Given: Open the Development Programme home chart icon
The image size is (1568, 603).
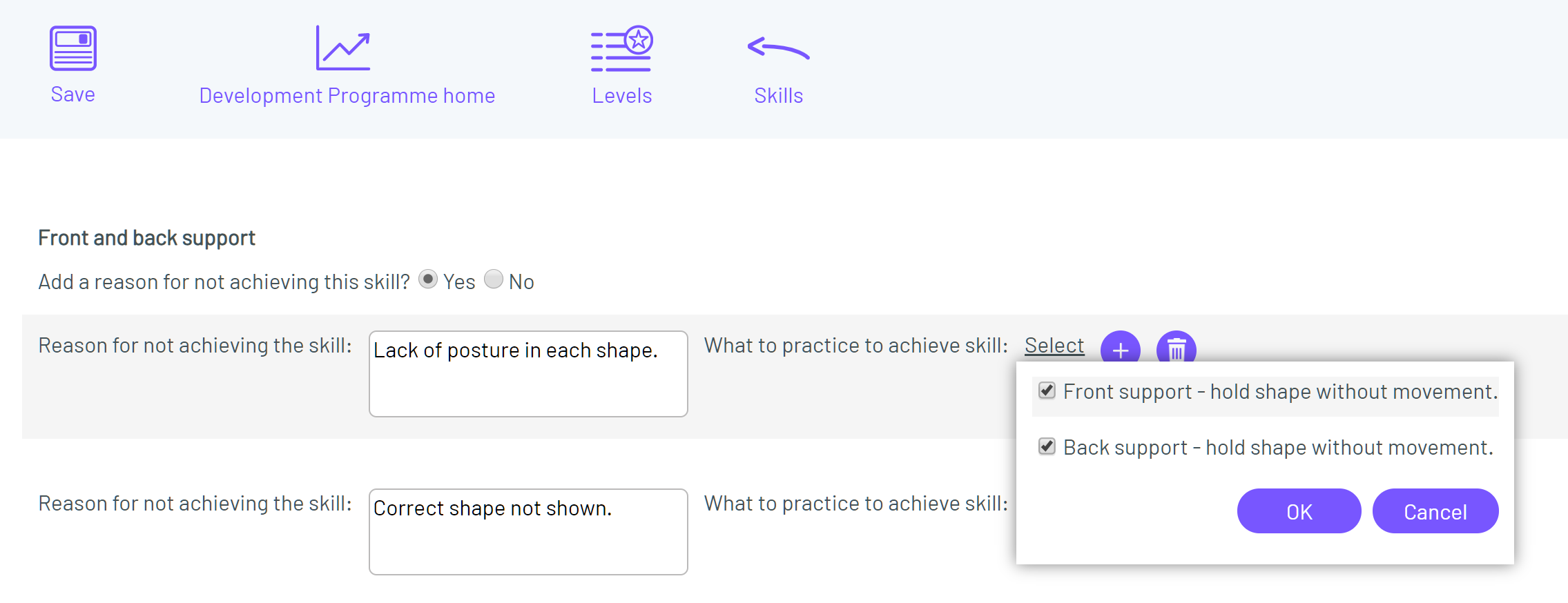Looking at the screenshot, I should (343, 48).
